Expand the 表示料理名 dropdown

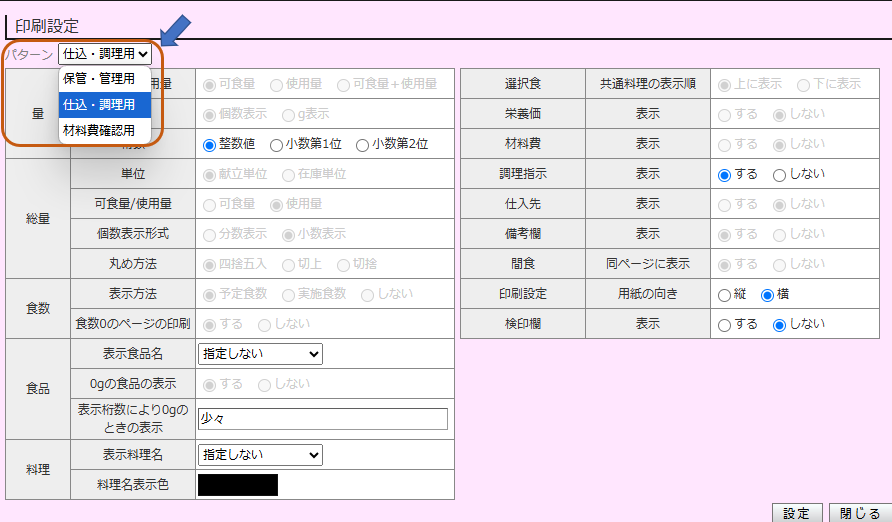[x=260, y=455]
